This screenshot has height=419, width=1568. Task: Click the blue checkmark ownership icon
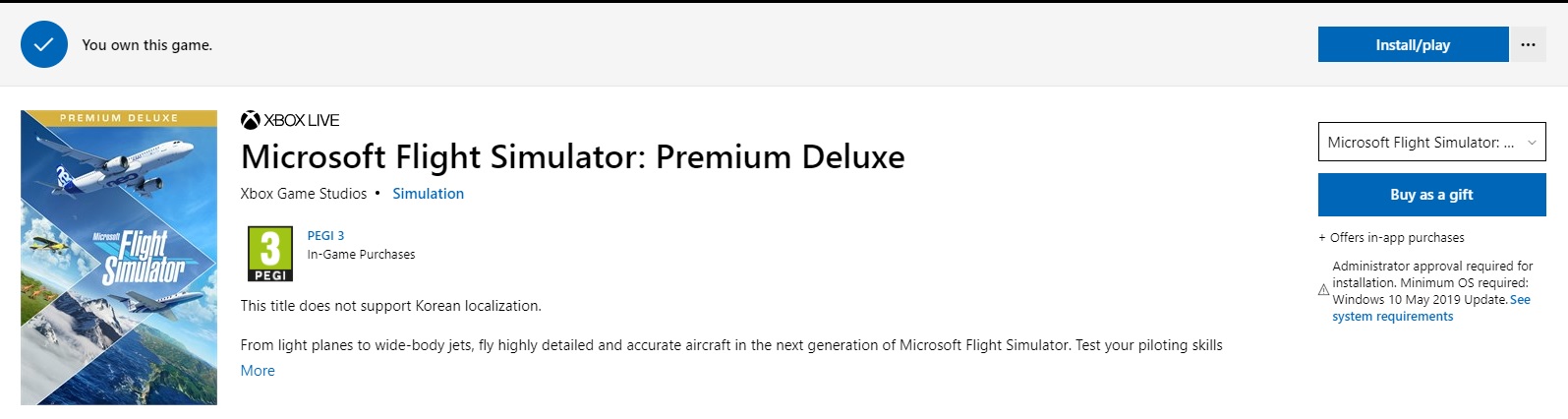(44, 45)
